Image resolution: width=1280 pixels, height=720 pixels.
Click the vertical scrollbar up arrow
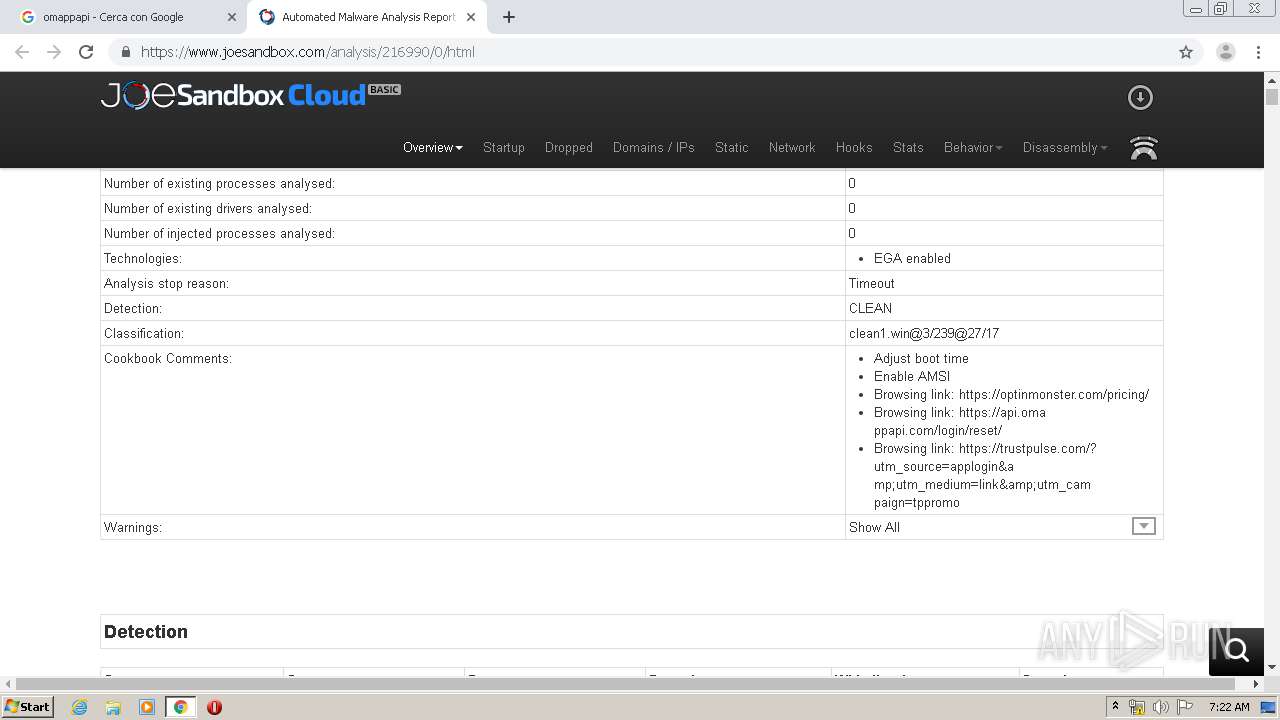[x=1272, y=80]
